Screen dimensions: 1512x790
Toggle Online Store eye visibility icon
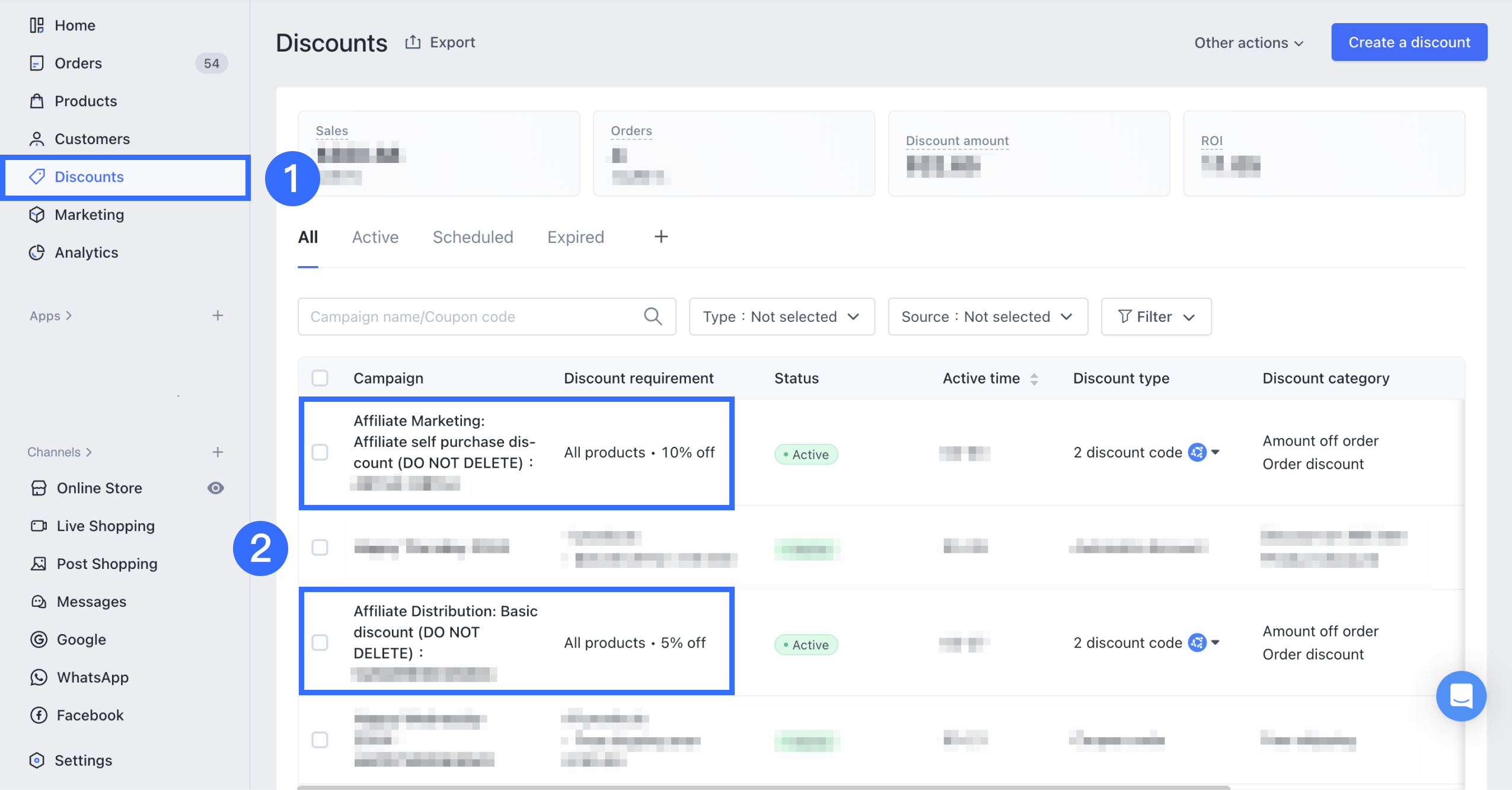click(215, 488)
